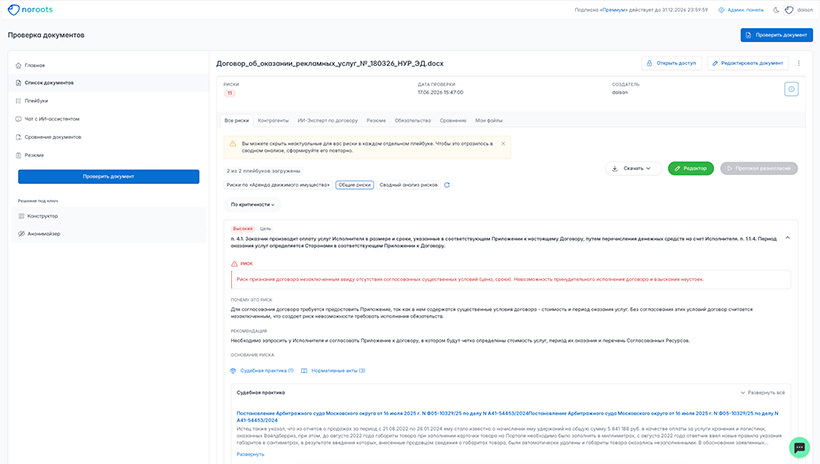Click the 2 из 2 плейбуков загружены label
Image resolution: width=820 pixels, height=464 pixels.
[264, 171]
